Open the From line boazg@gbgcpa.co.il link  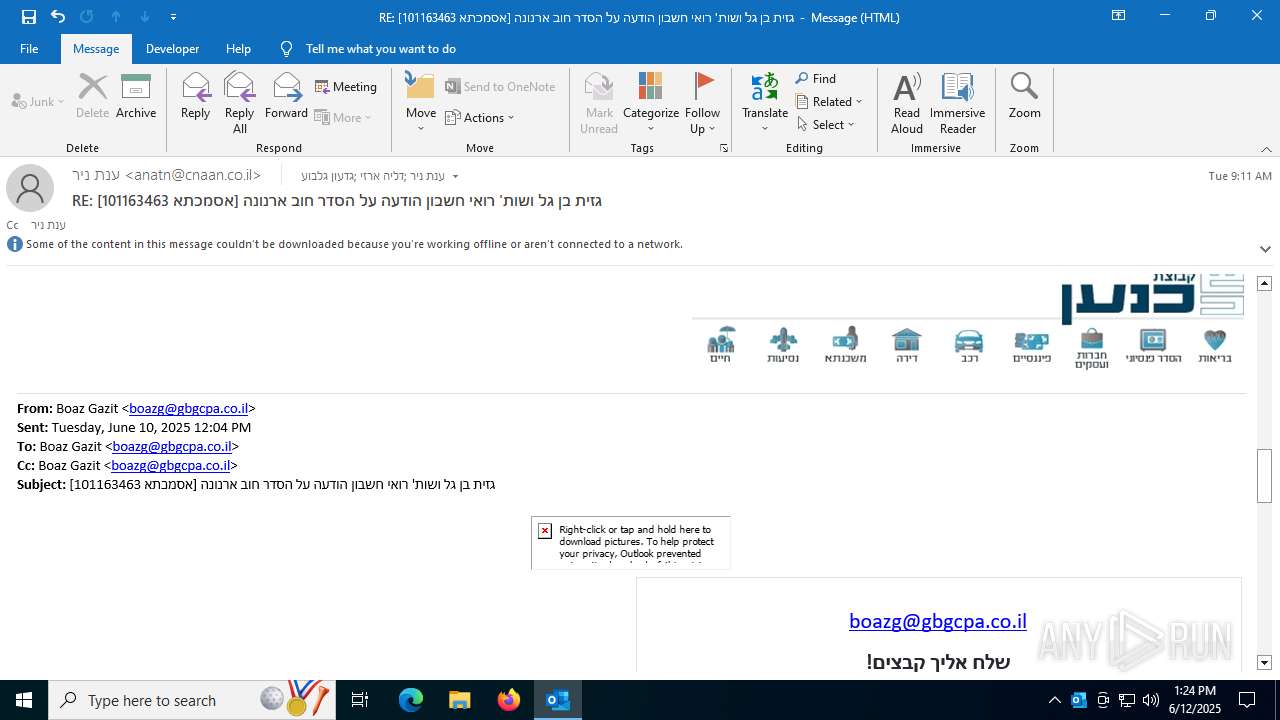[x=188, y=408]
